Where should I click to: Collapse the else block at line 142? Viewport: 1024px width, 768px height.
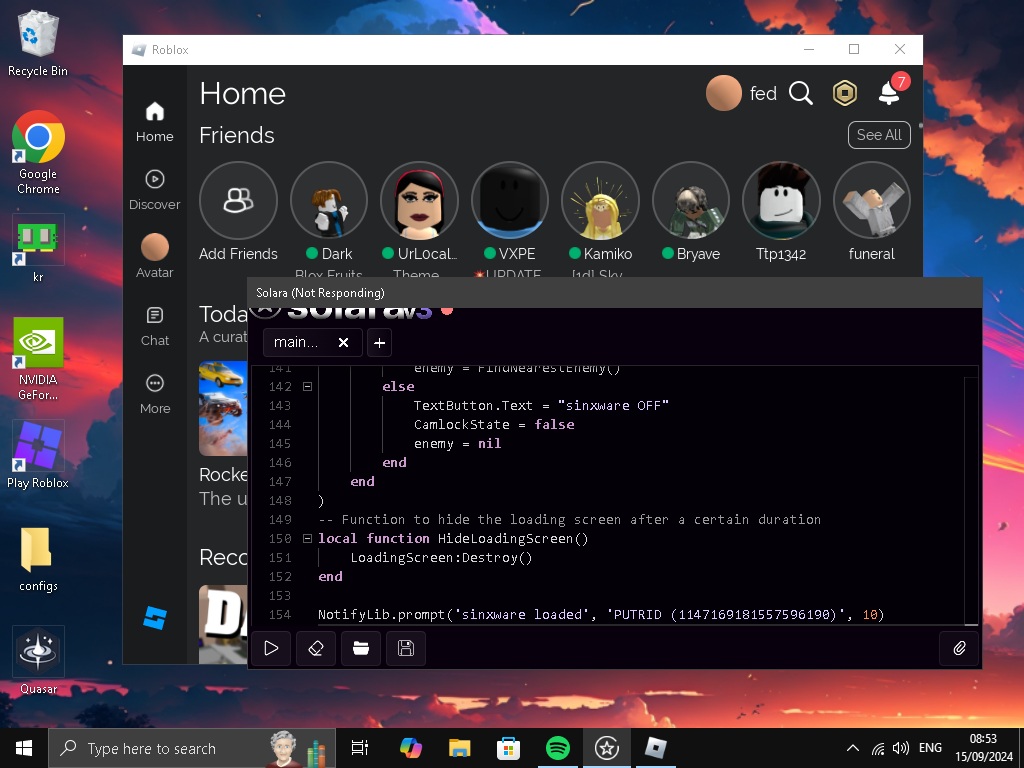click(307, 387)
